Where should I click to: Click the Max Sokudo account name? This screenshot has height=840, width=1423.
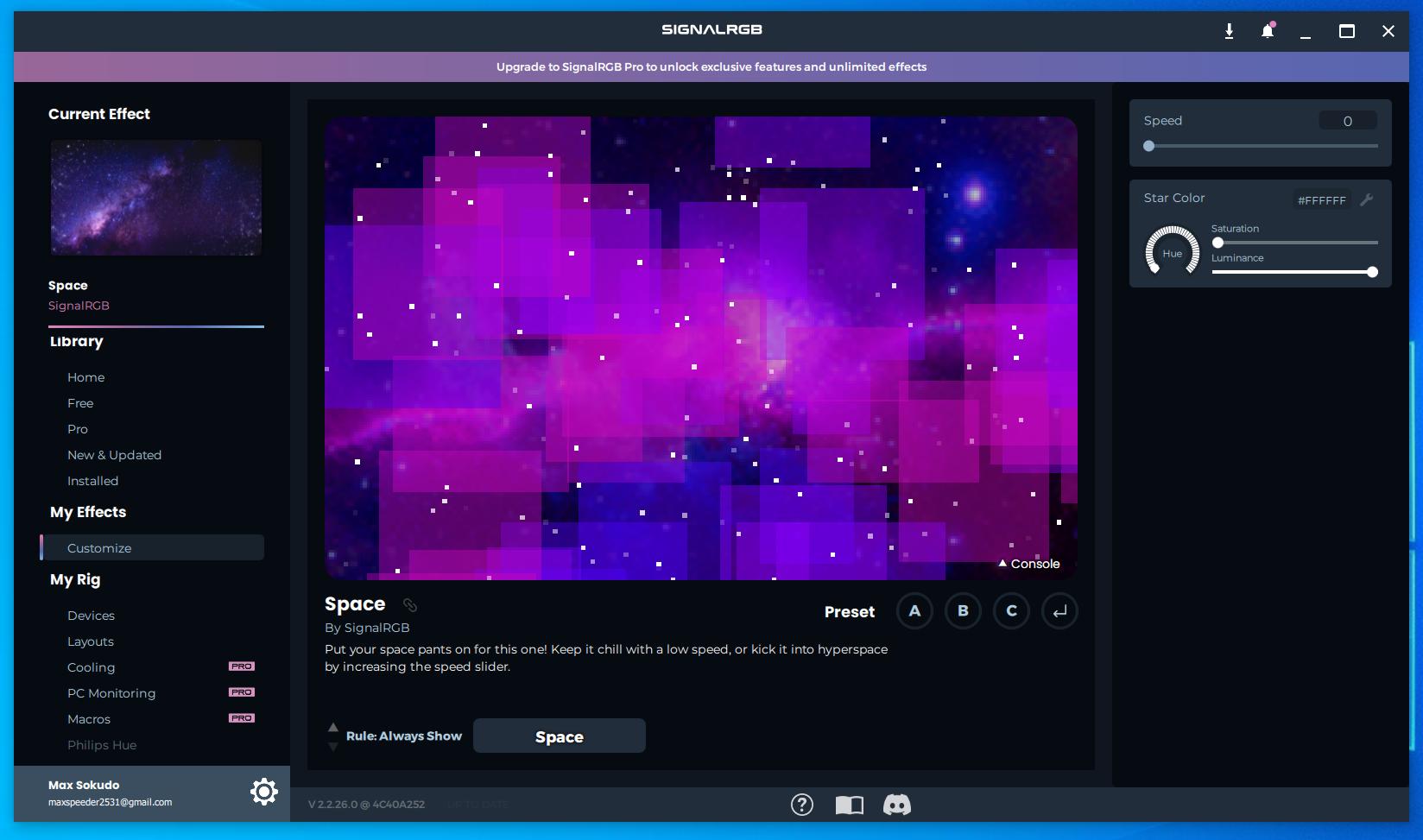(84, 785)
